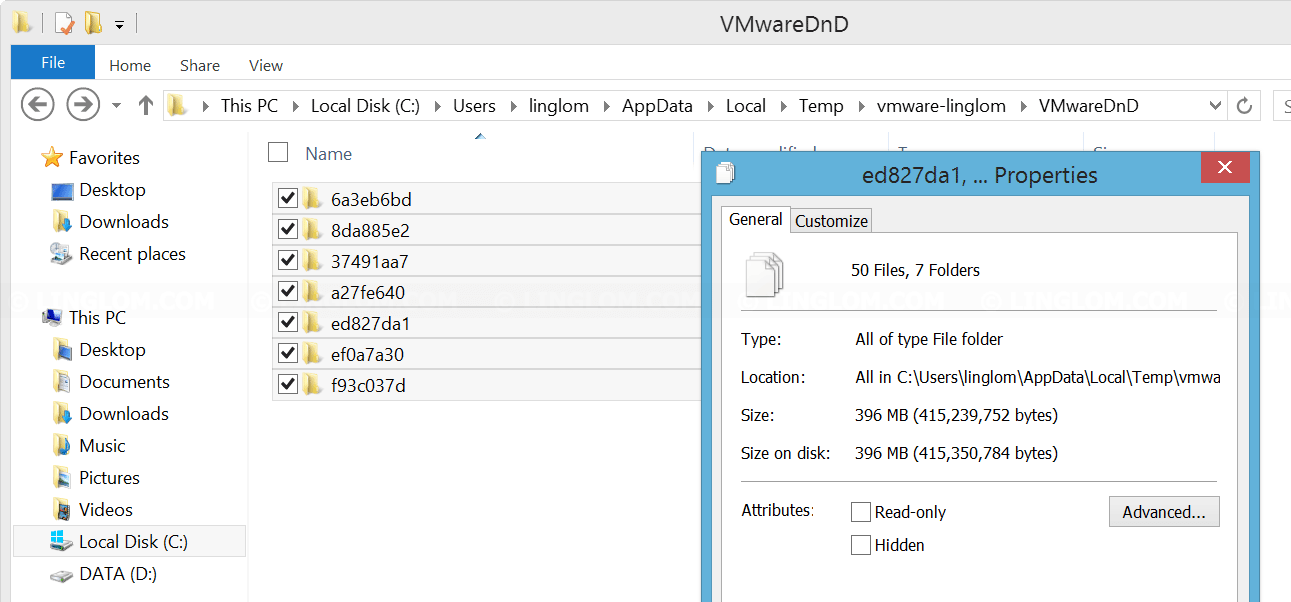Click the f93c037d folder icon
1291x602 pixels.
click(x=313, y=384)
